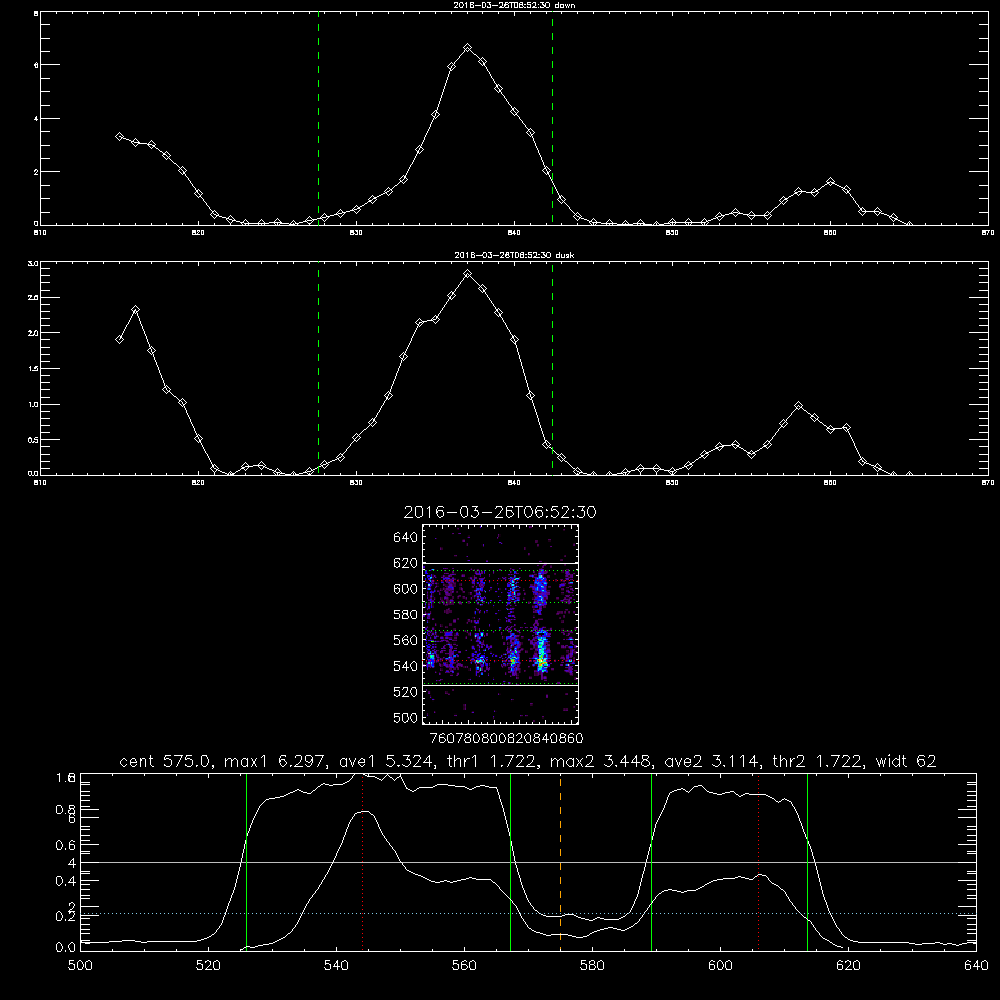Click heatmap y-axis label 640
The width and height of the screenshot is (1000, 1000).
coord(406,538)
